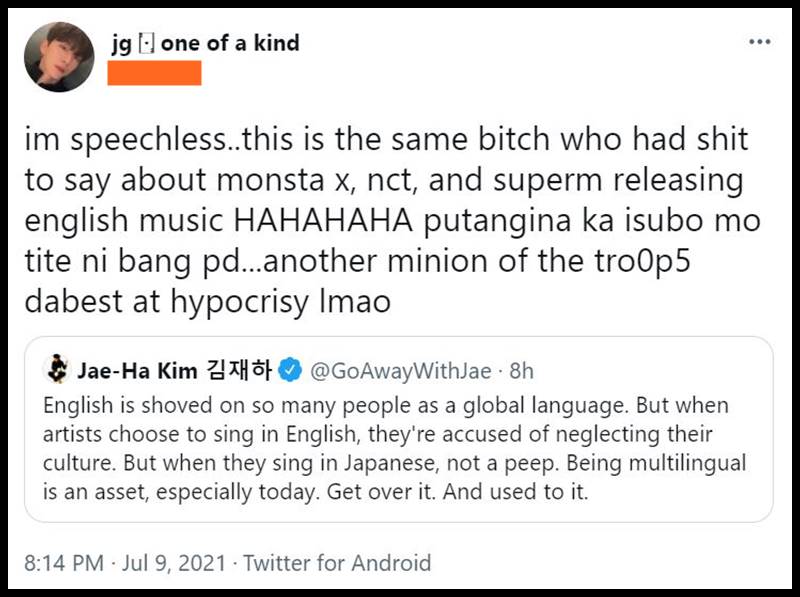
Task: Click the blue verified badge
Action: (x=290, y=371)
